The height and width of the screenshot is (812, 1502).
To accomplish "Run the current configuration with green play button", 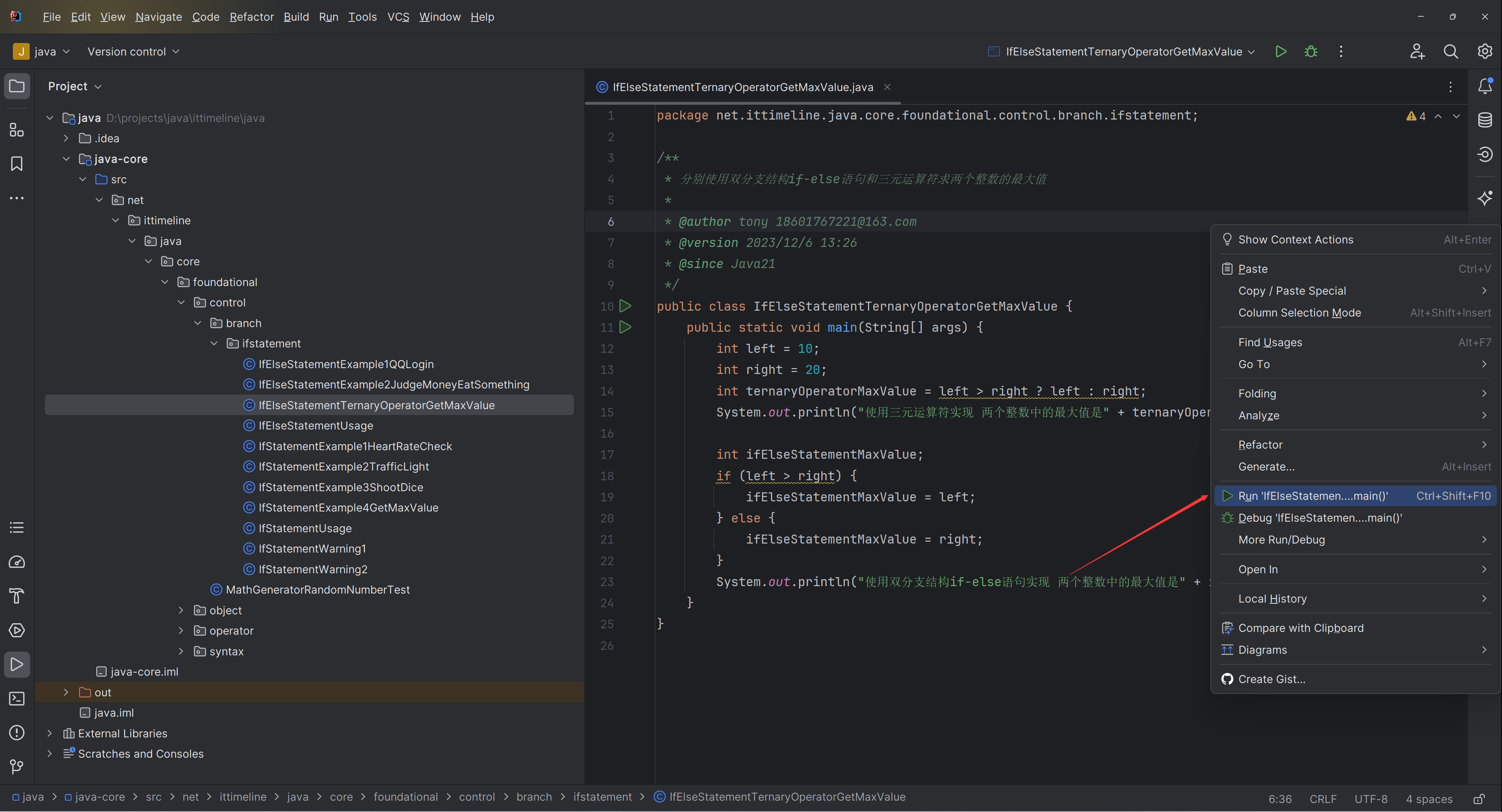I will (x=1281, y=51).
